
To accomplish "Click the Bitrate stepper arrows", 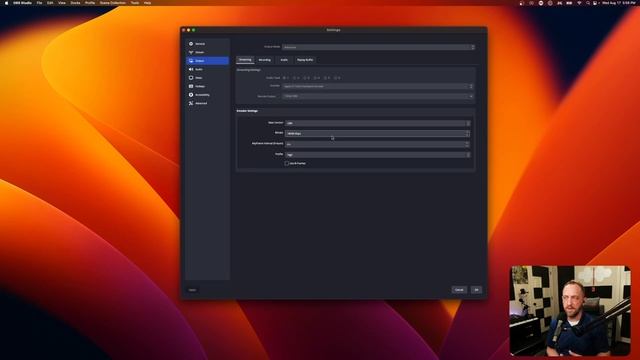I will [x=468, y=133].
